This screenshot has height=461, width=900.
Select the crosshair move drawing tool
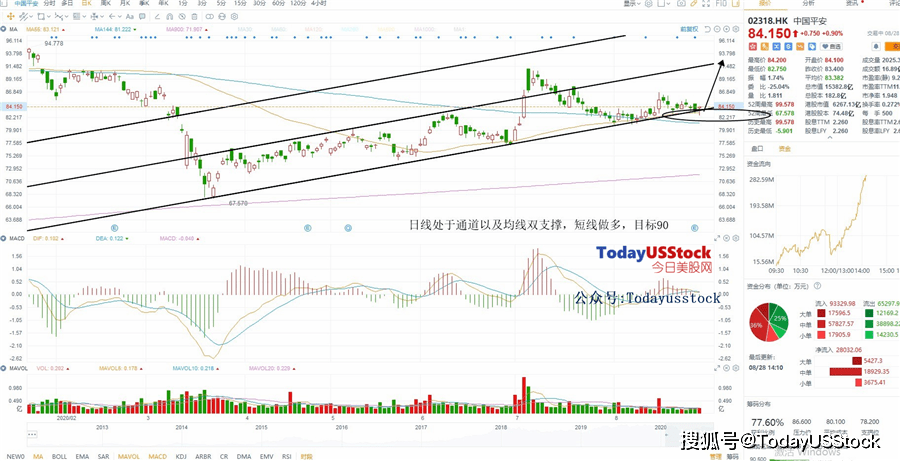click(11, 17)
